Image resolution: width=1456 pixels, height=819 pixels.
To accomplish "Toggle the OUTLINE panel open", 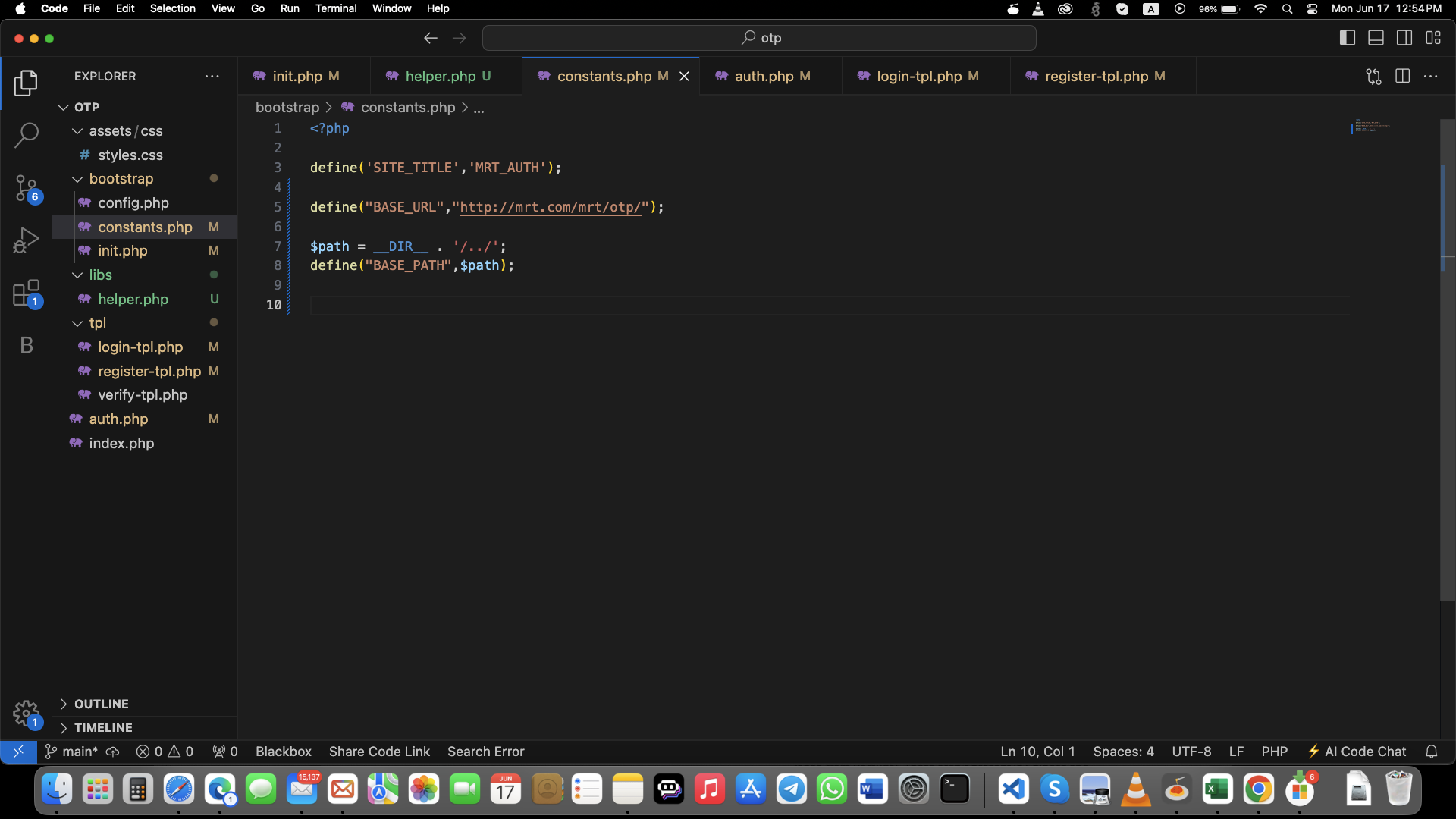I will [x=64, y=703].
